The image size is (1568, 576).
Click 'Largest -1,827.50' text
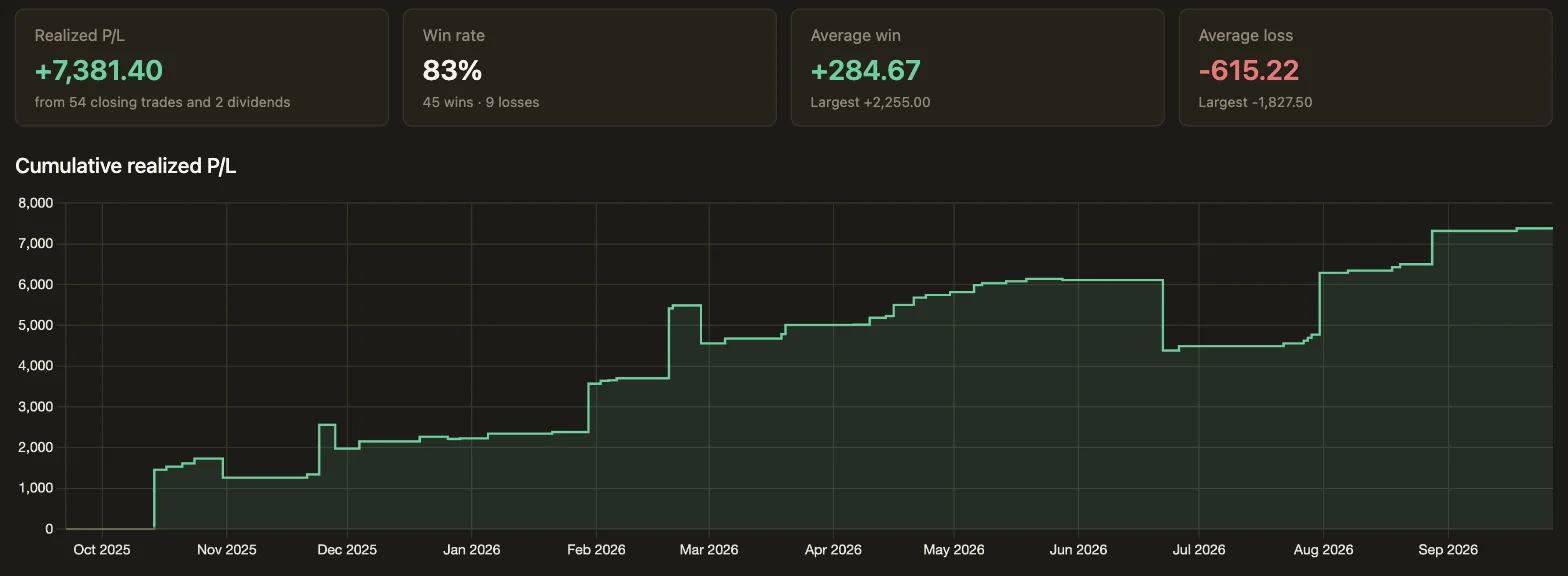pyautogui.click(x=1255, y=102)
